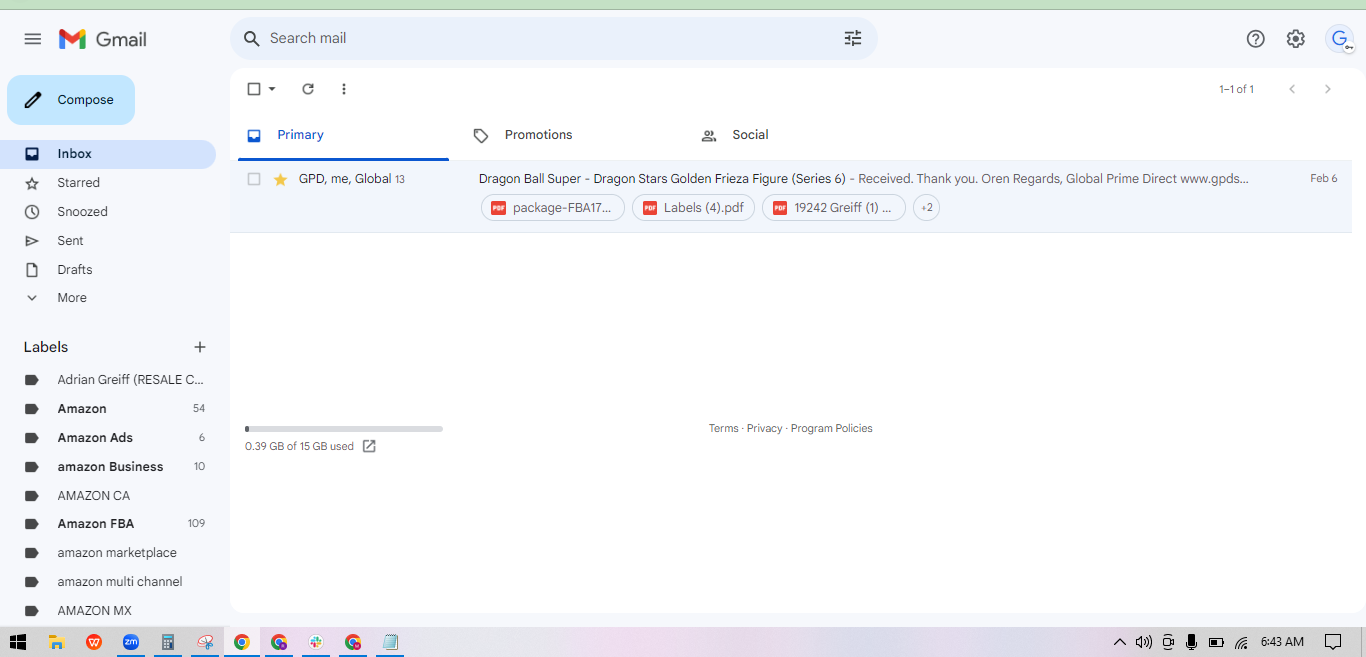The height and width of the screenshot is (657, 1366).
Task: Open Notepad from taskbar
Action: 390,642
